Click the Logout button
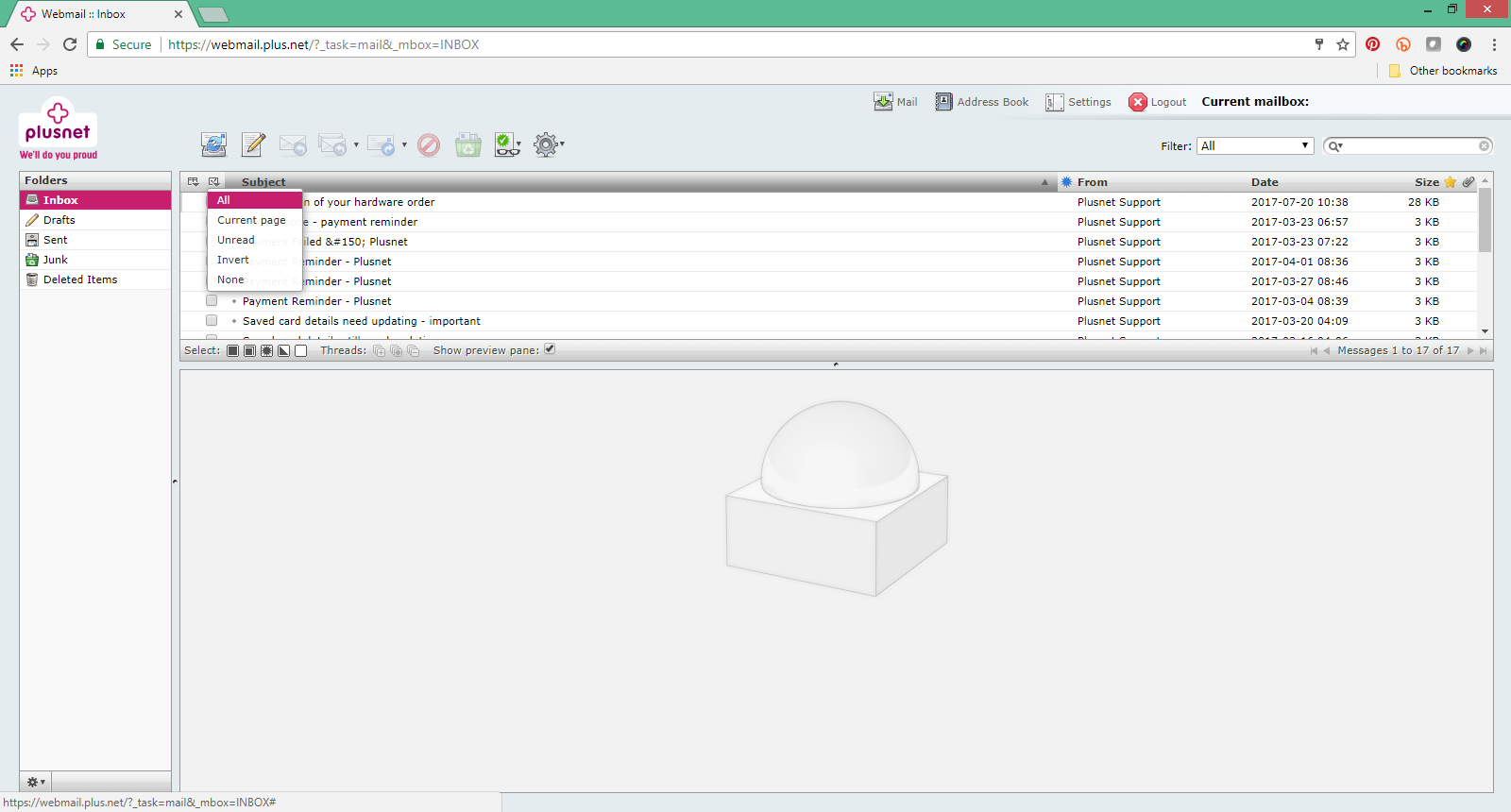 coord(1158,102)
